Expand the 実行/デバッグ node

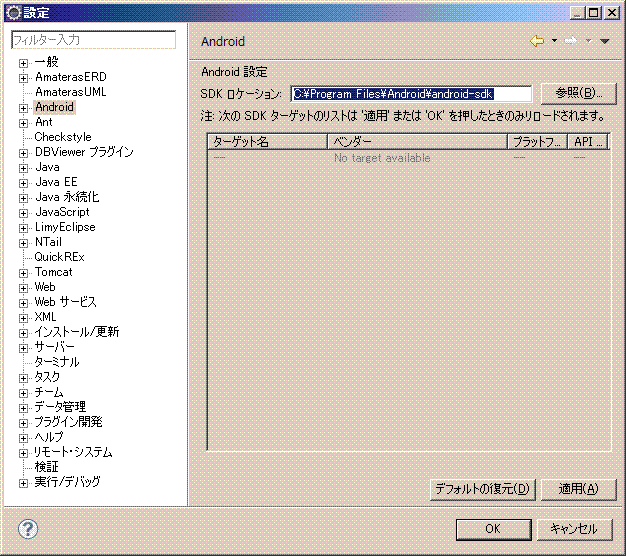pos(23,483)
